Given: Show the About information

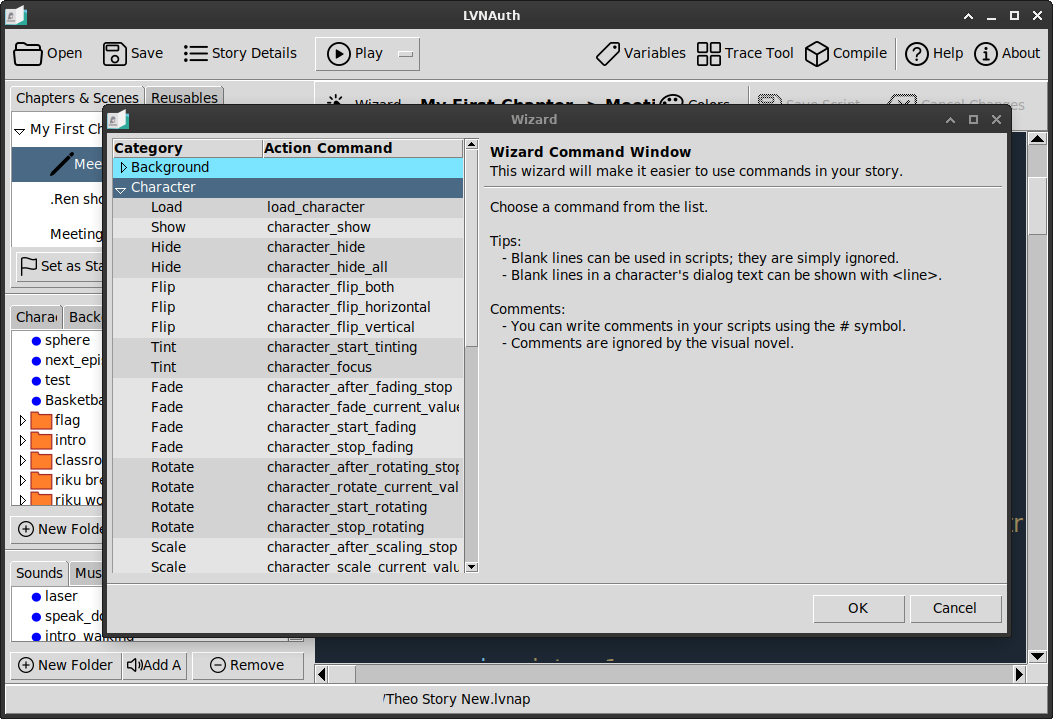Looking at the screenshot, I should [x=1007, y=54].
